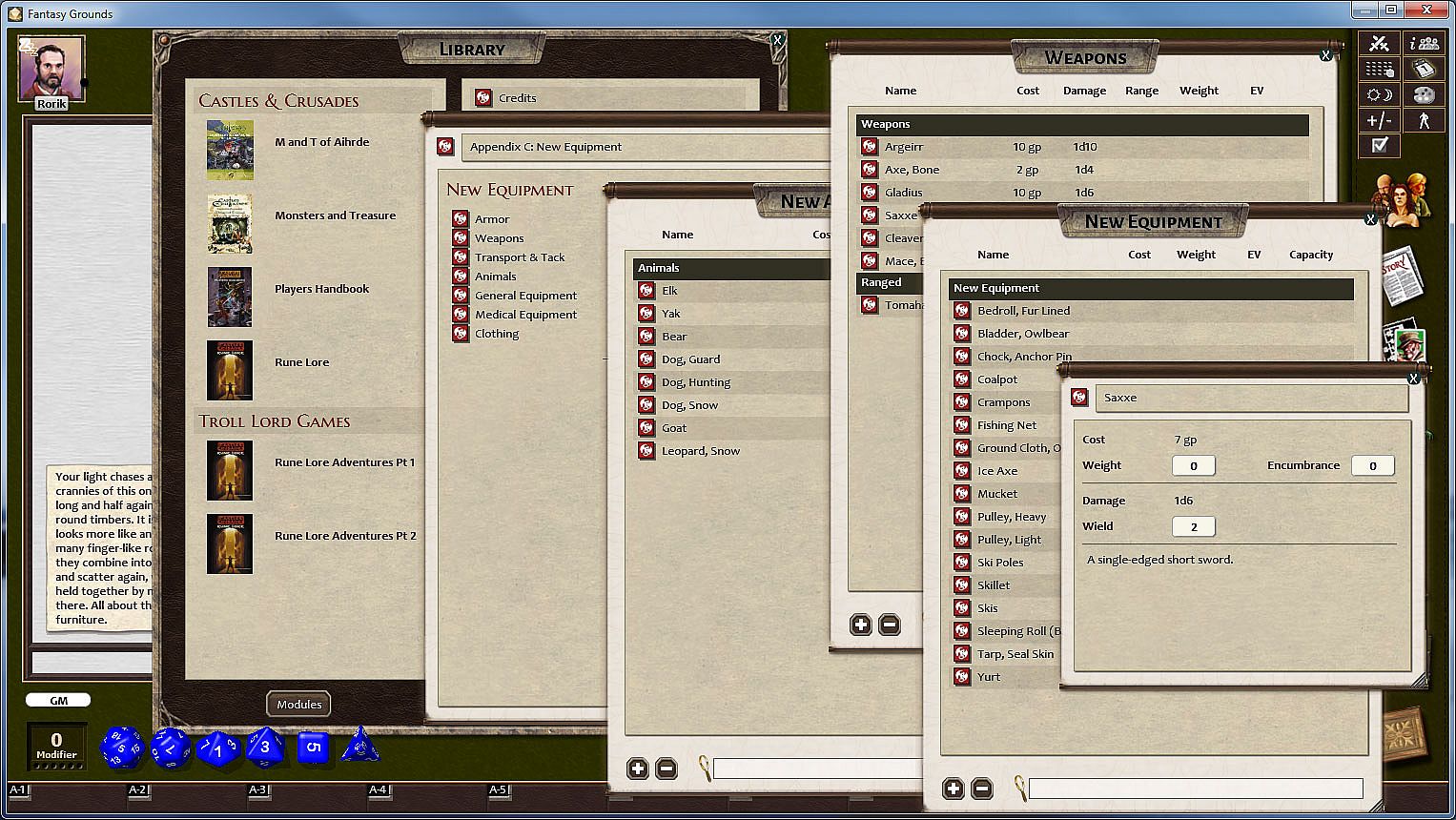Click the sun and moon lighting icon
The height and width of the screenshot is (820, 1456).
click(1379, 94)
